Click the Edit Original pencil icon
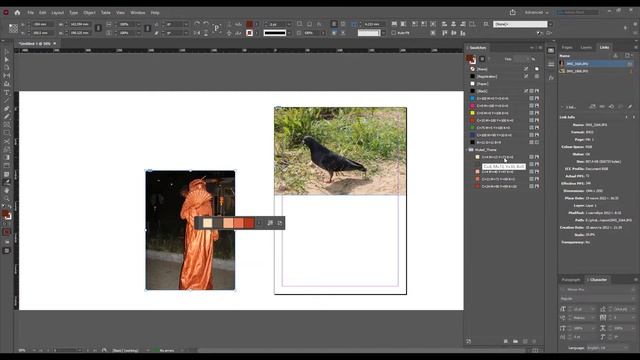 630,107
